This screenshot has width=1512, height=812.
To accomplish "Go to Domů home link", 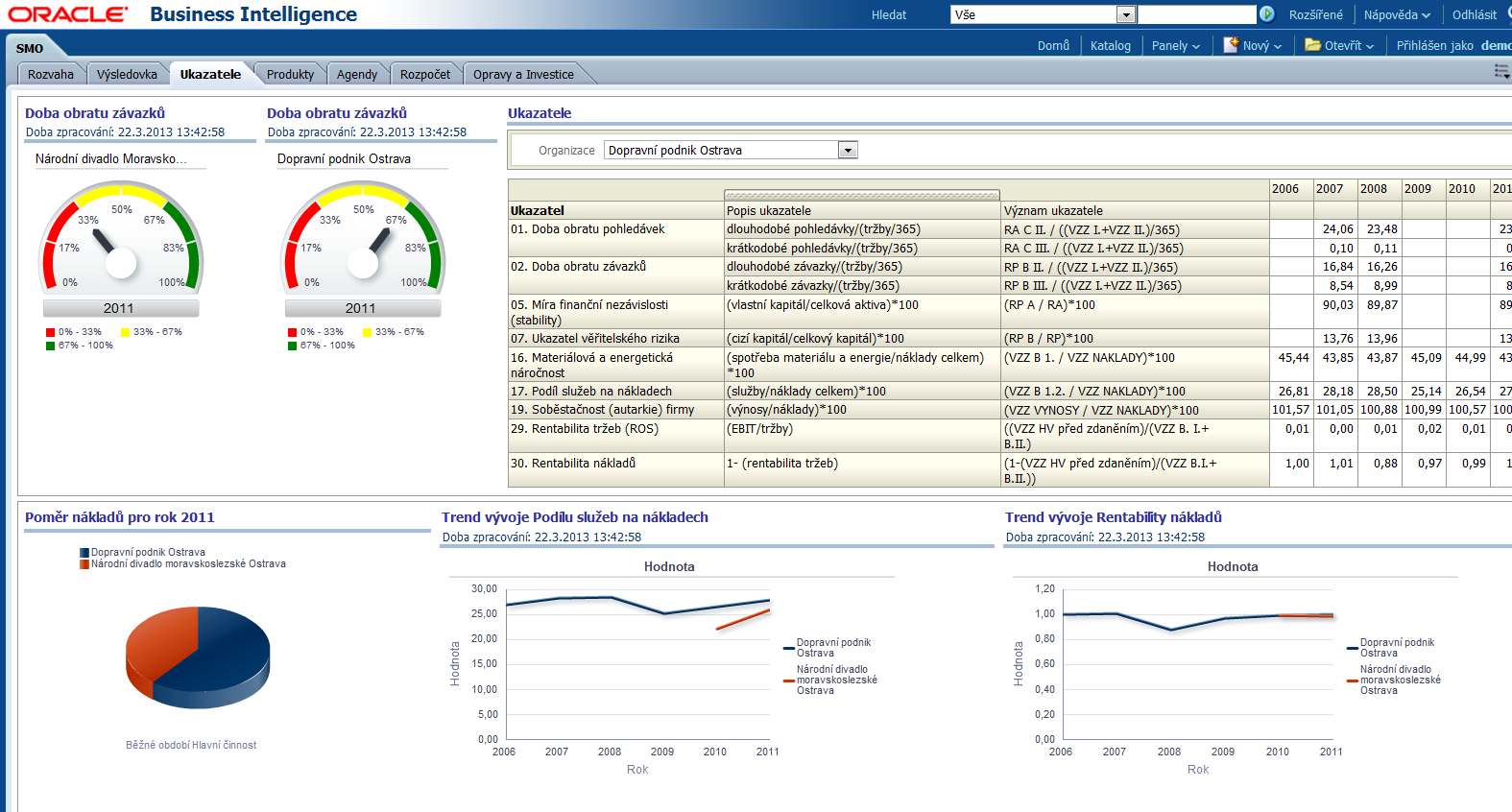I will point(1053,45).
